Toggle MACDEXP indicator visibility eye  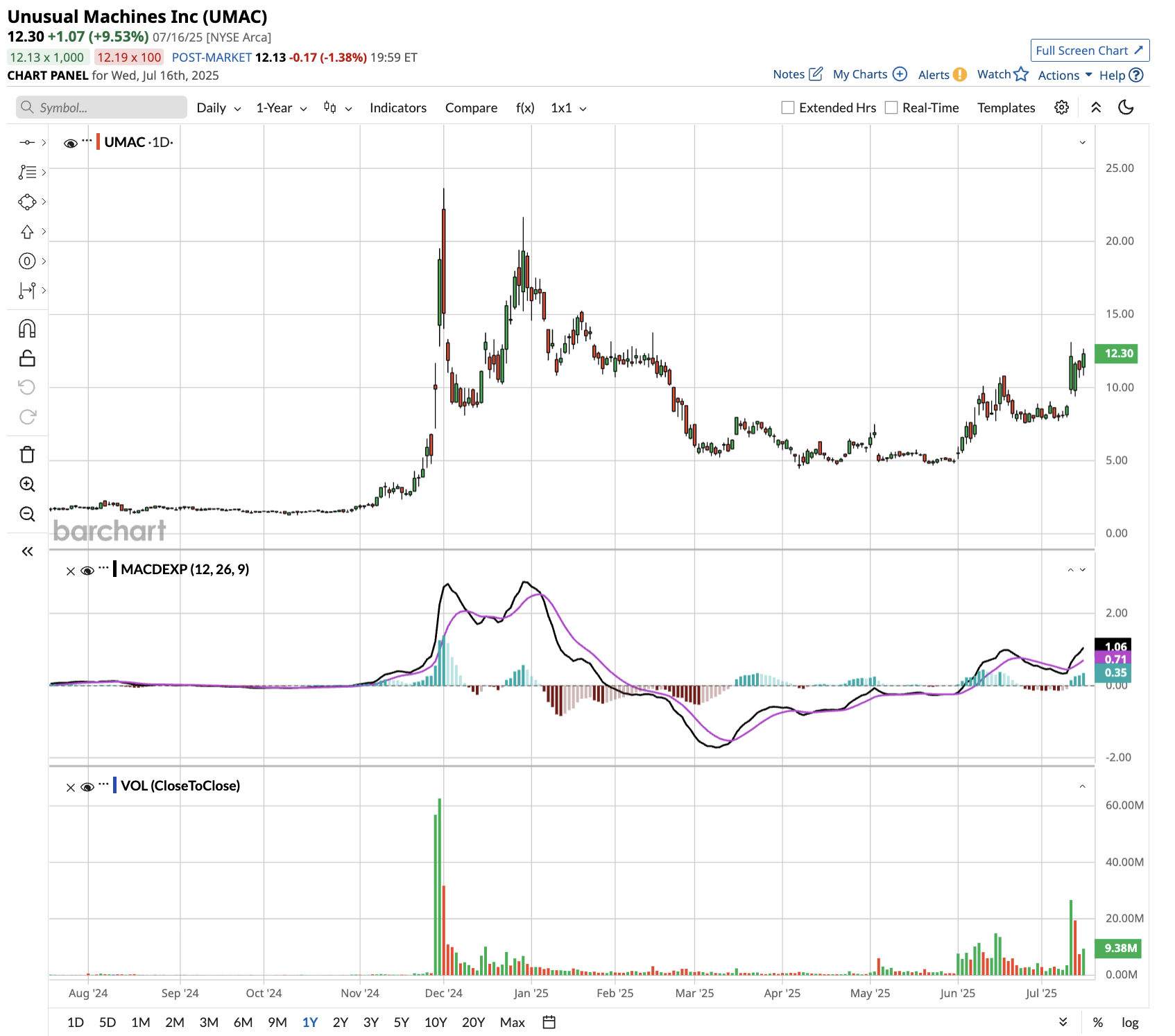click(87, 571)
